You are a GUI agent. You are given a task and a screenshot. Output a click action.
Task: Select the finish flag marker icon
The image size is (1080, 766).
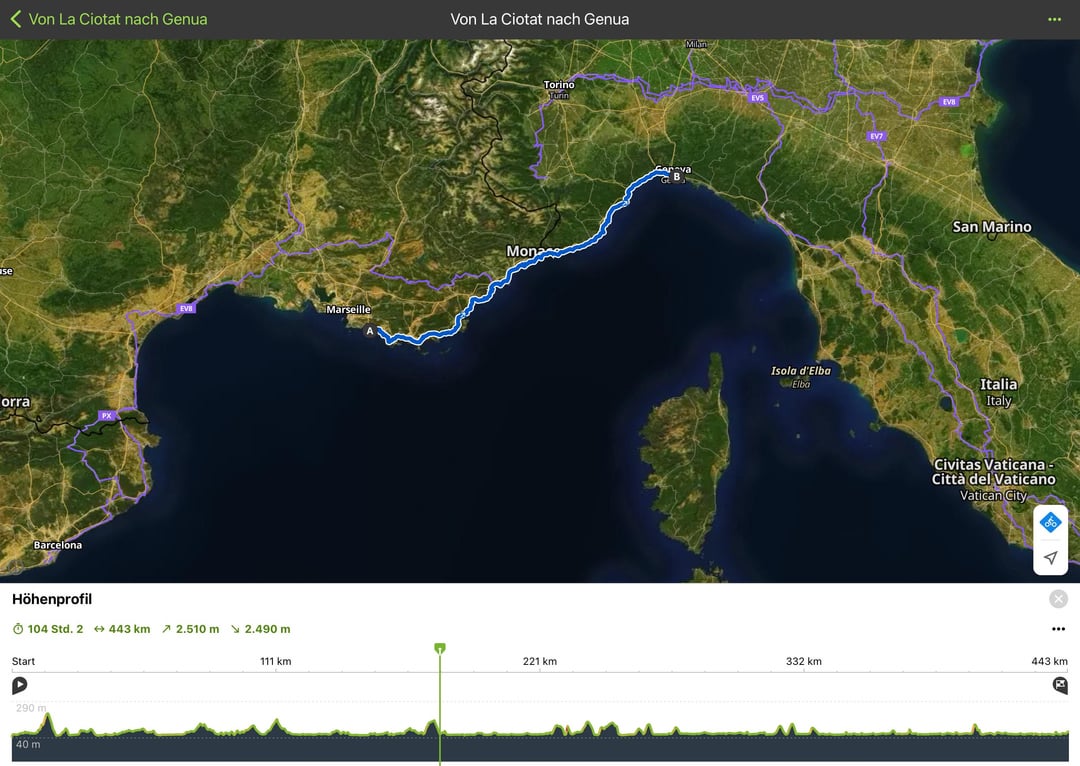click(x=1060, y=685)
